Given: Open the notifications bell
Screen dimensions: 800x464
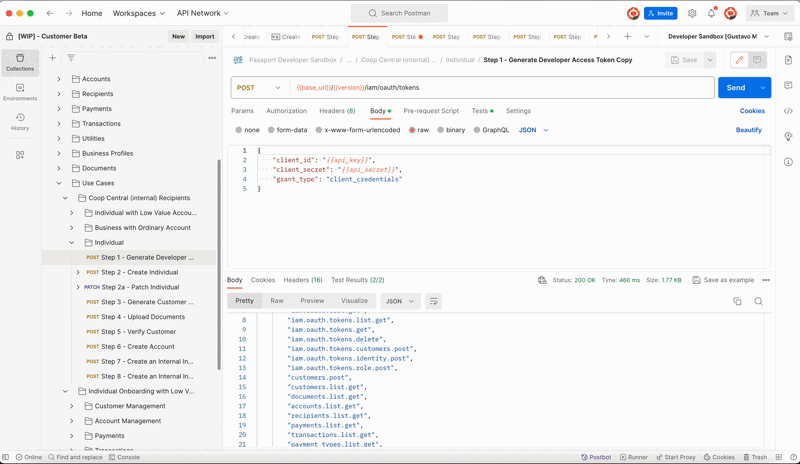Looking at the screenshot, I should pyautogui.click(x=711, y=13).
